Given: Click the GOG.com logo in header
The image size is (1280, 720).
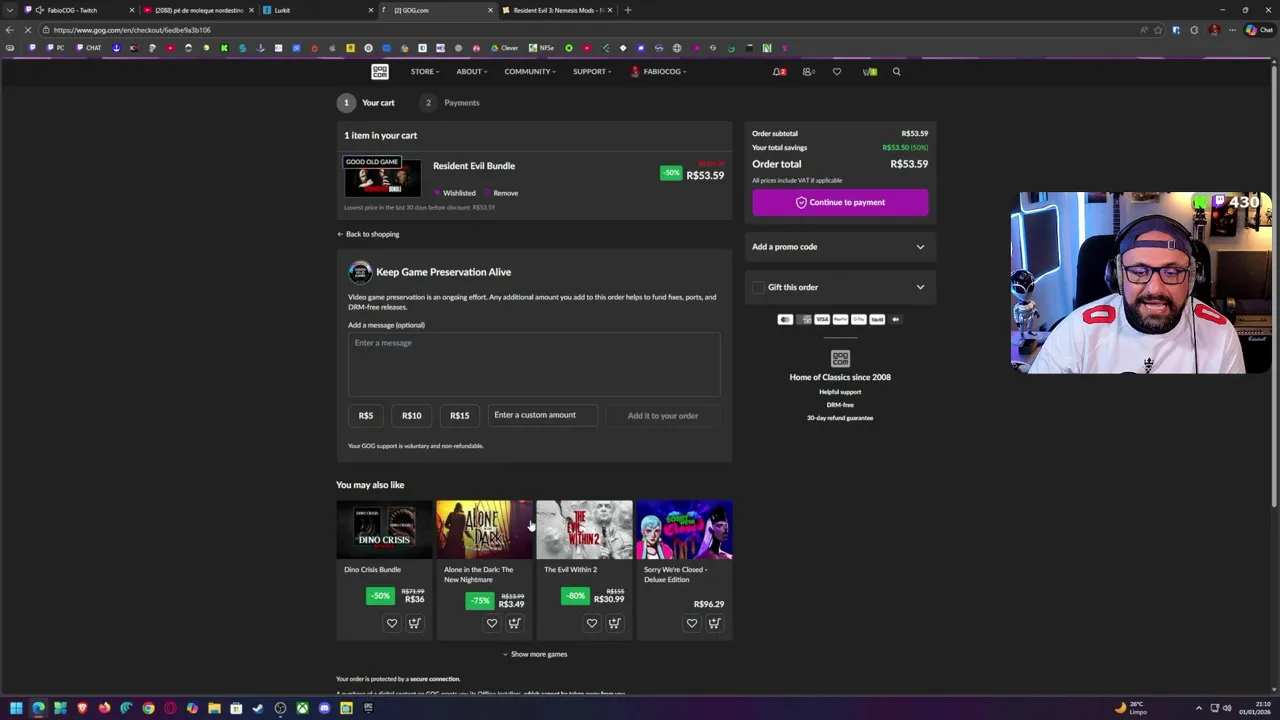Looking at the screenshot, I should (380, 71).
